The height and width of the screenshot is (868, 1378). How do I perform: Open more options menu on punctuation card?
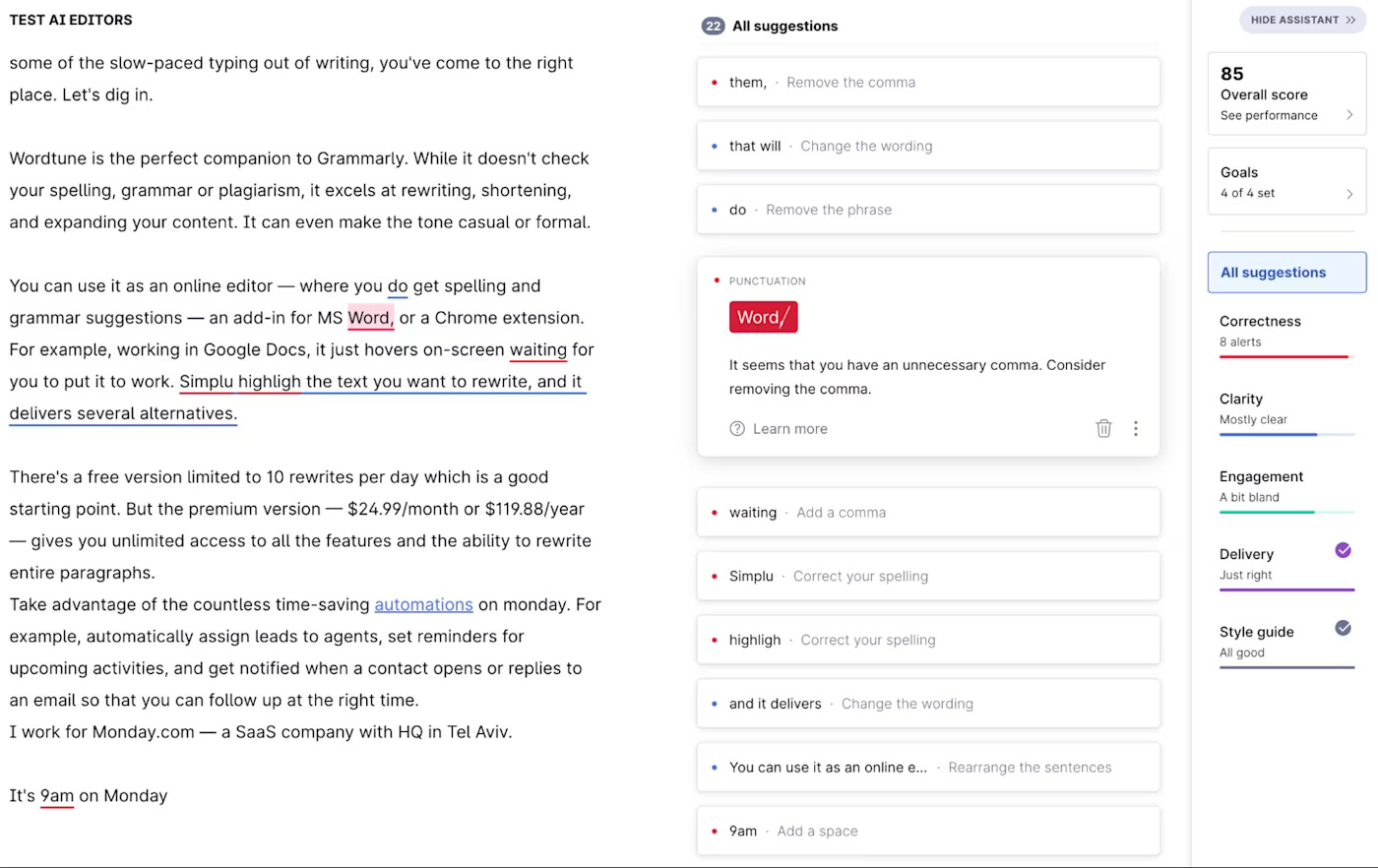click(x=1135, y=428)
